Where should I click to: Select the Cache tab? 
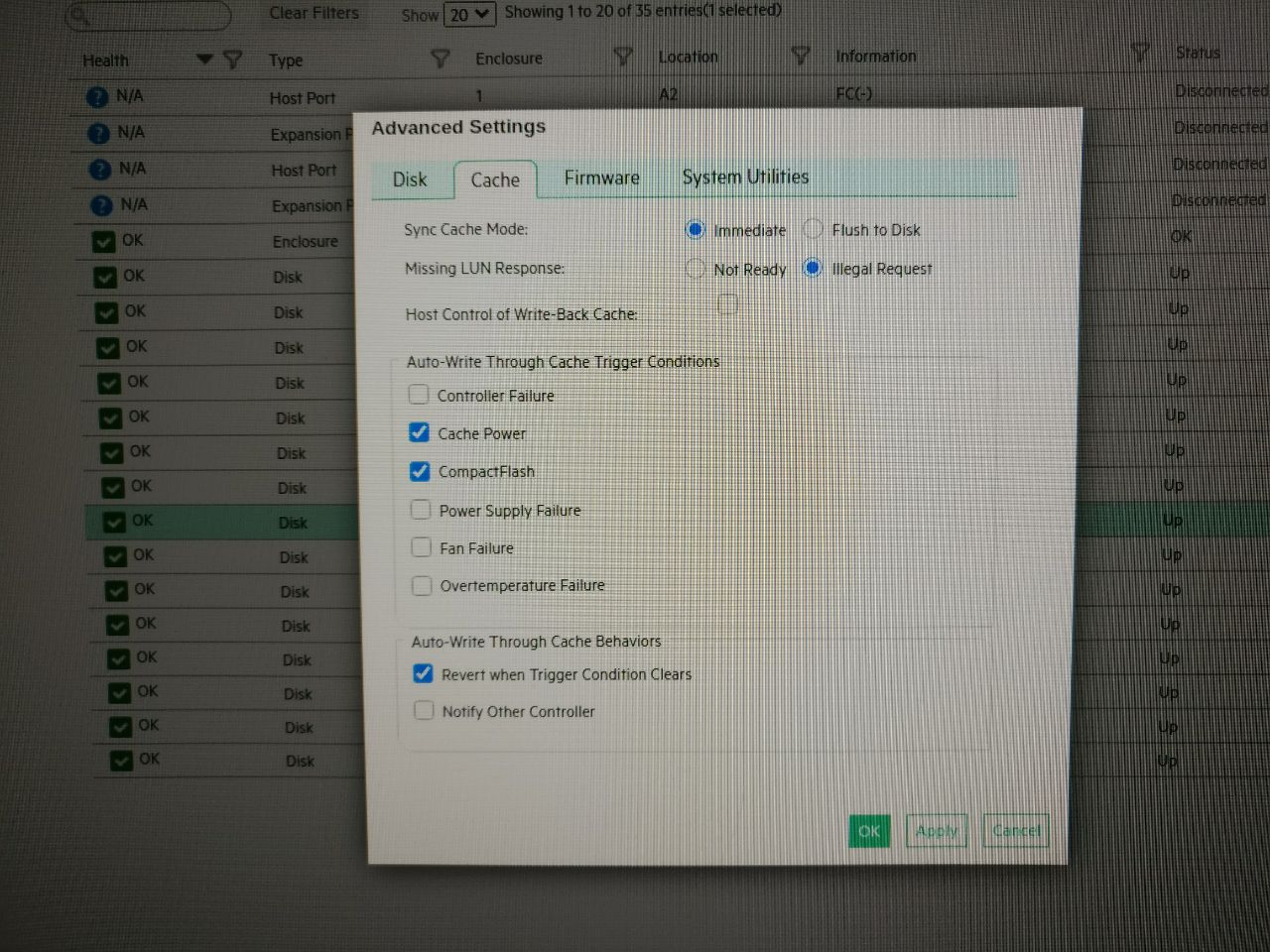click(495, 180)
